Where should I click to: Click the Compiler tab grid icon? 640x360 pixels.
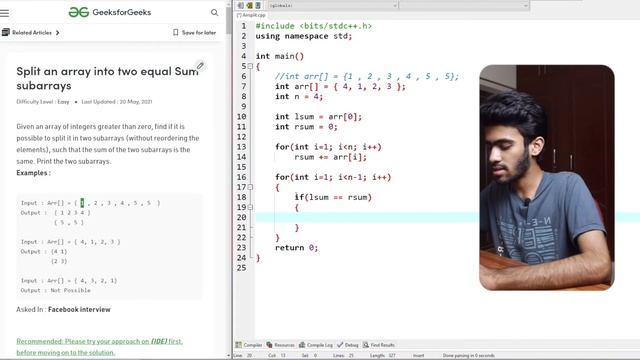click(238, 345)
